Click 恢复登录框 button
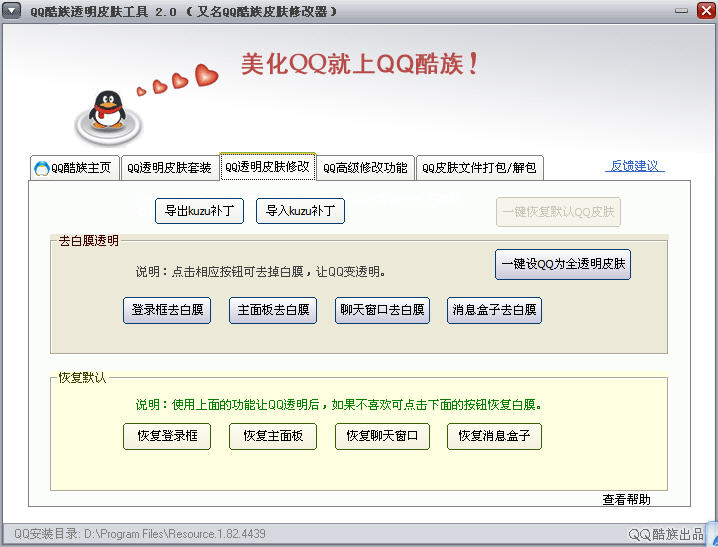 point(167,436)
